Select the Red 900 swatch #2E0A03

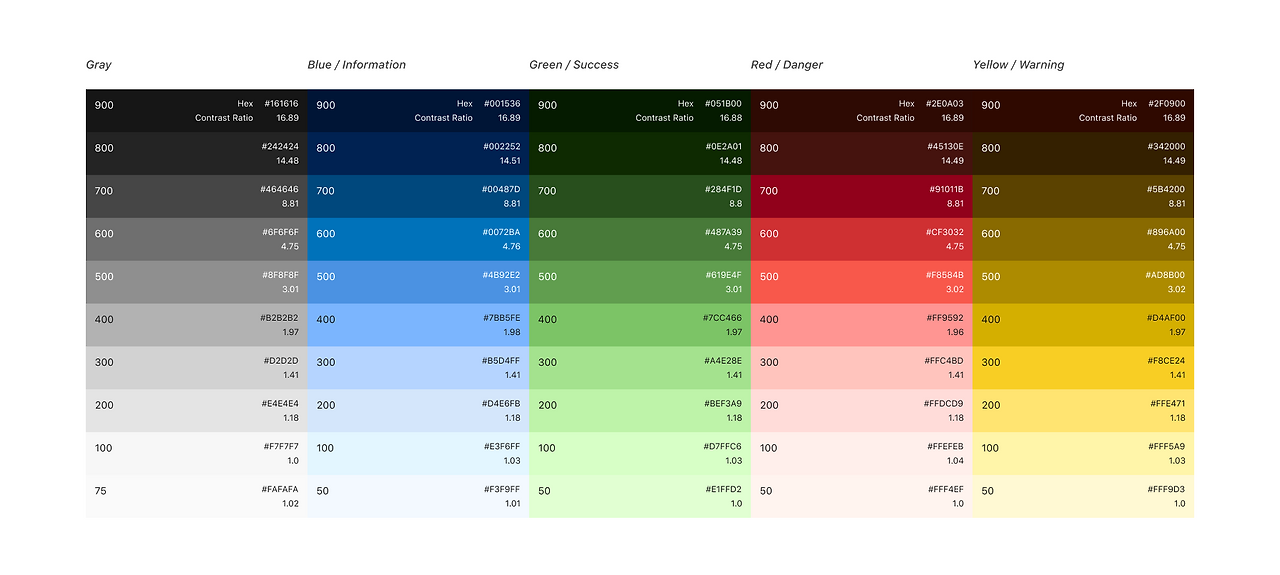(862, 111)
